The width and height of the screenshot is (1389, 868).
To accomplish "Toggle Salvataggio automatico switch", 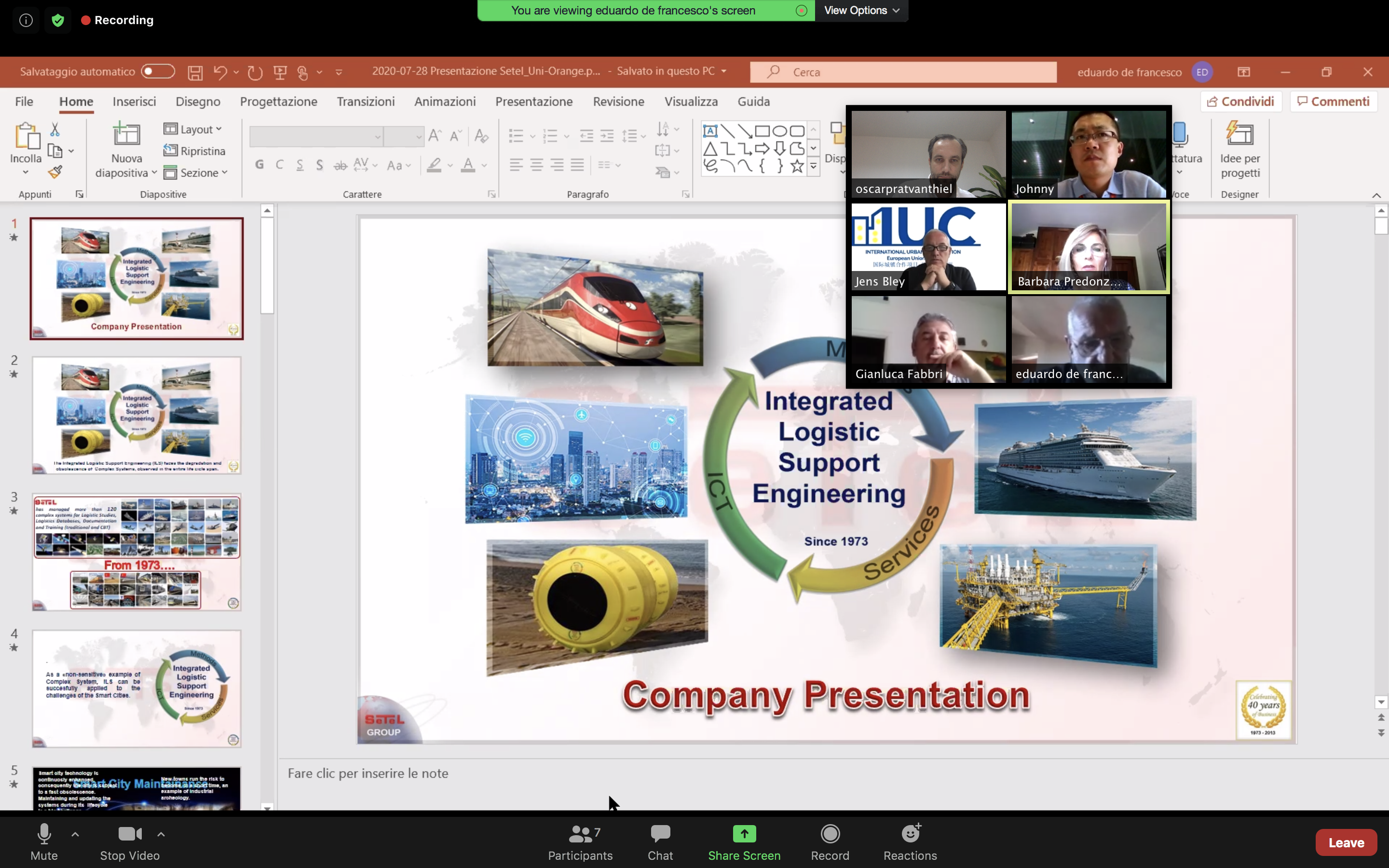I will (158, 71).
